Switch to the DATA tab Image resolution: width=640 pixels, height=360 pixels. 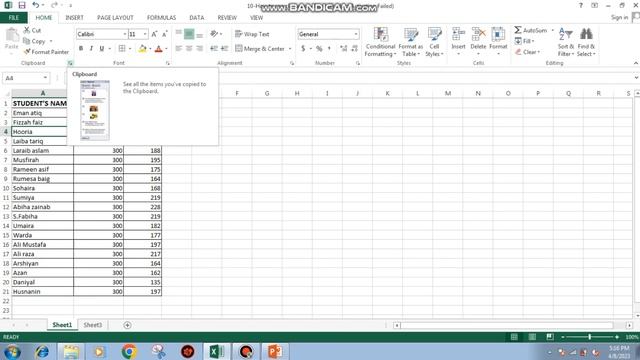pos(196,18)
